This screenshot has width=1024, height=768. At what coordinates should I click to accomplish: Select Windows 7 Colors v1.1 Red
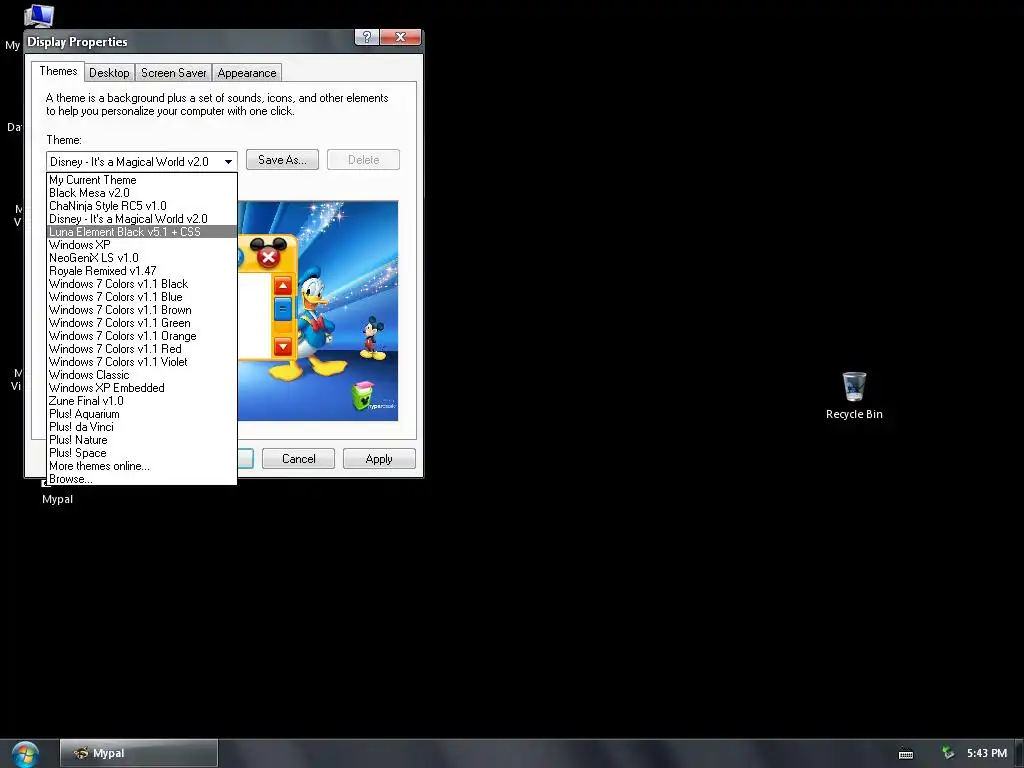click(142, 349)
